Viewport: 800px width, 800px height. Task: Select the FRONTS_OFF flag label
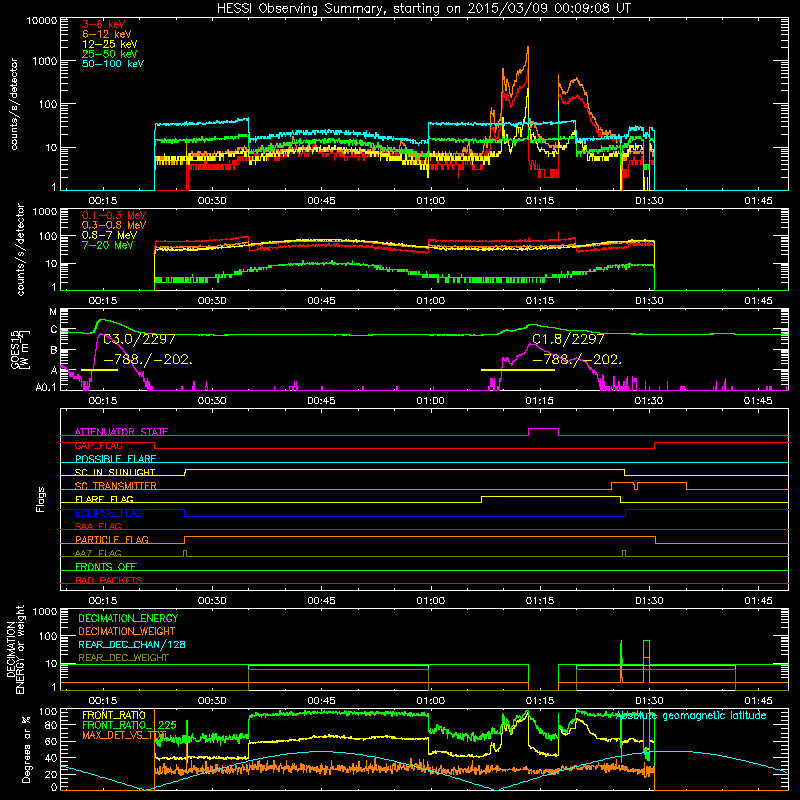point(106,567)
